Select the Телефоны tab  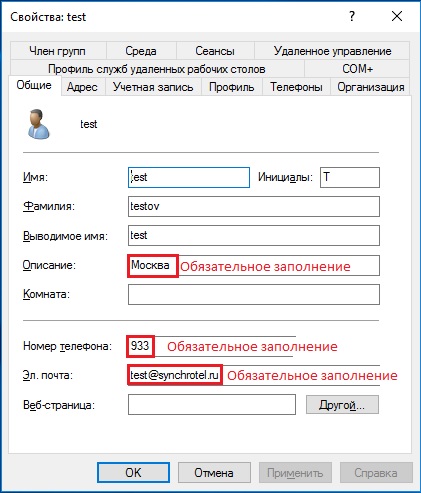click(296, 87)
